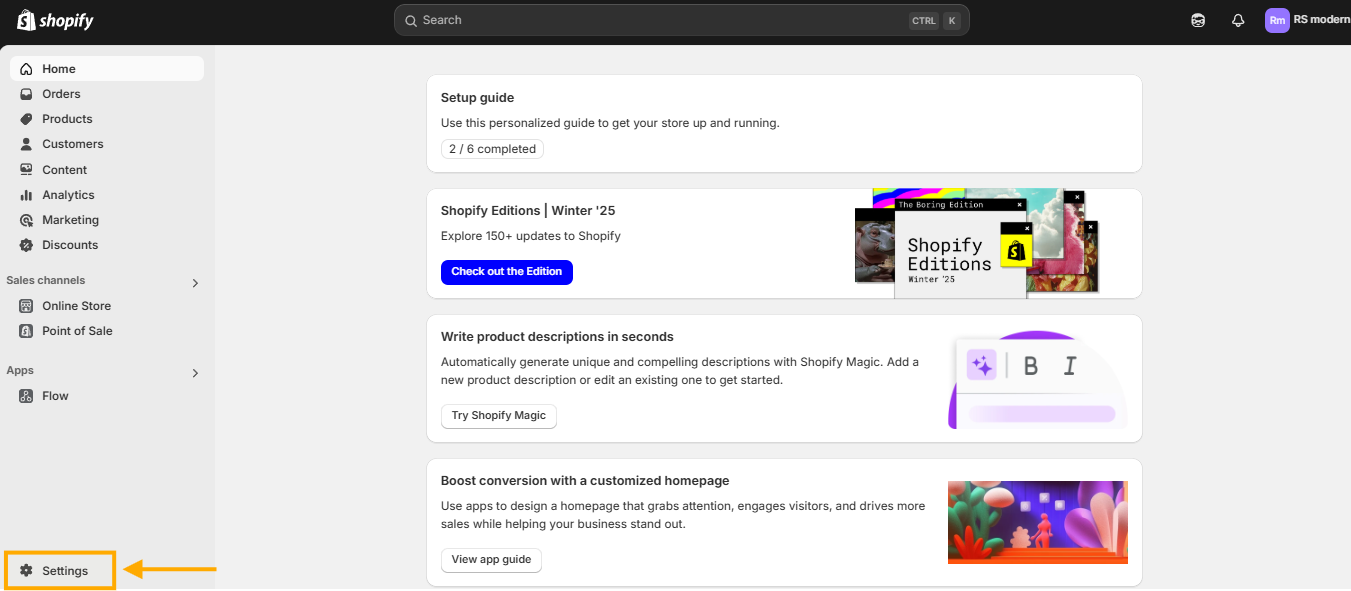
Task: Expand the Apps section chevron
Action: click(195, 373)
